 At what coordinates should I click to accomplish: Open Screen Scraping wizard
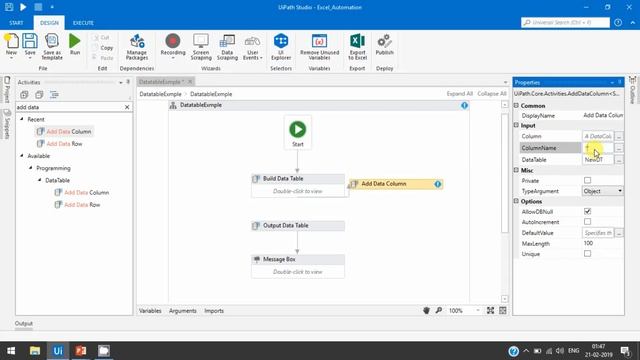[201, 47]
